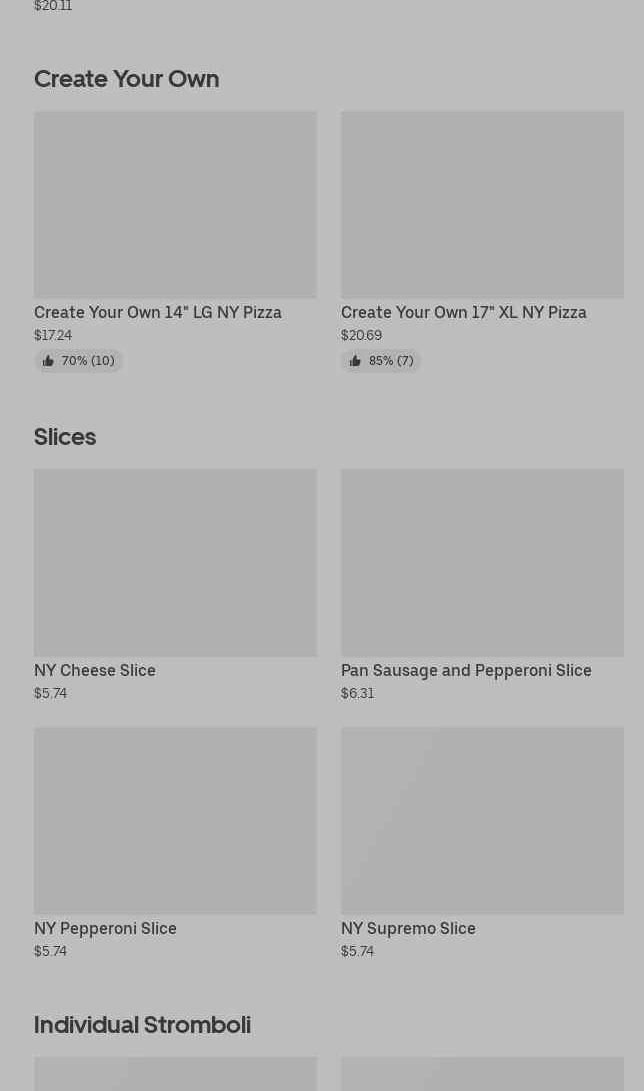
Task: Tap the NY Supremo Slice image
Action: (x=482, y=820)
